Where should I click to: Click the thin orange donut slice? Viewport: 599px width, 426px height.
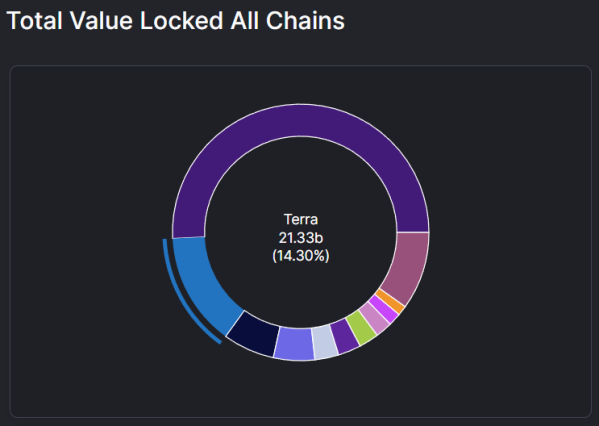[390, 301]
